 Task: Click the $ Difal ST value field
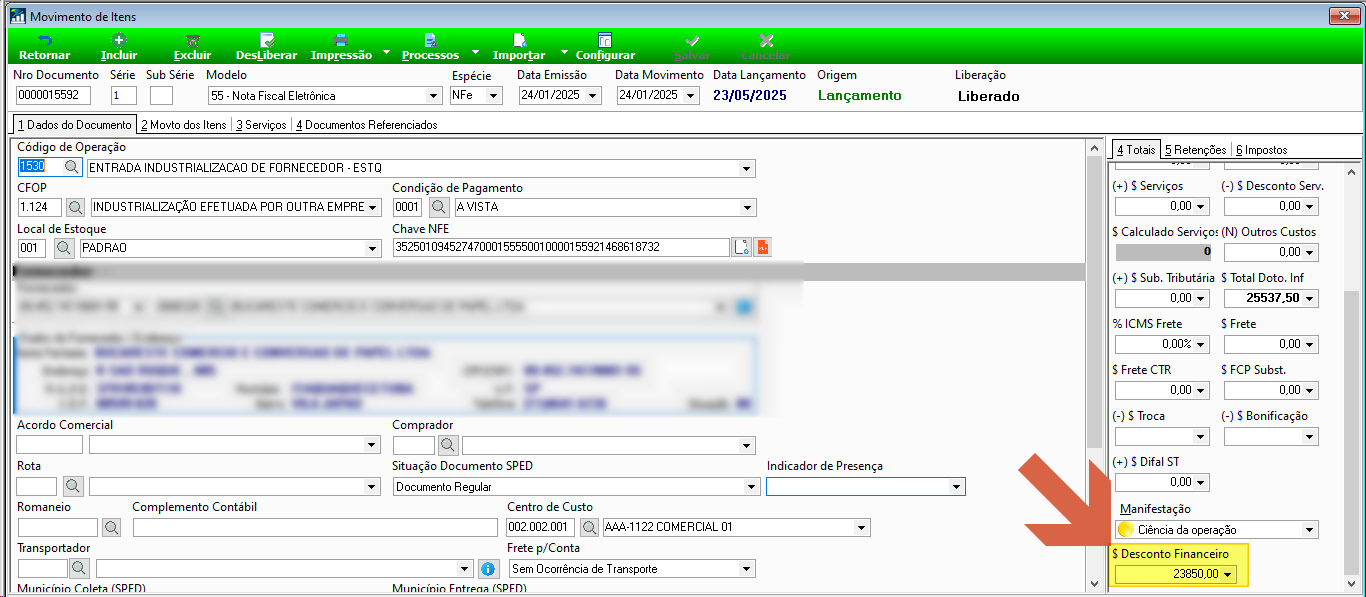[1162, 482]
